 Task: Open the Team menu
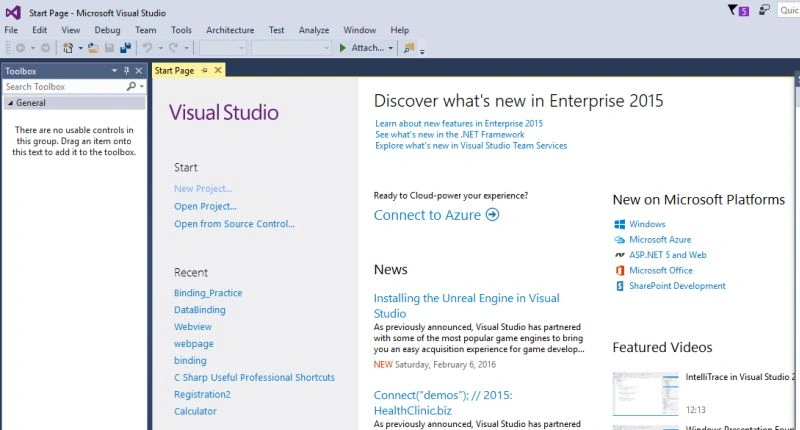145,30
